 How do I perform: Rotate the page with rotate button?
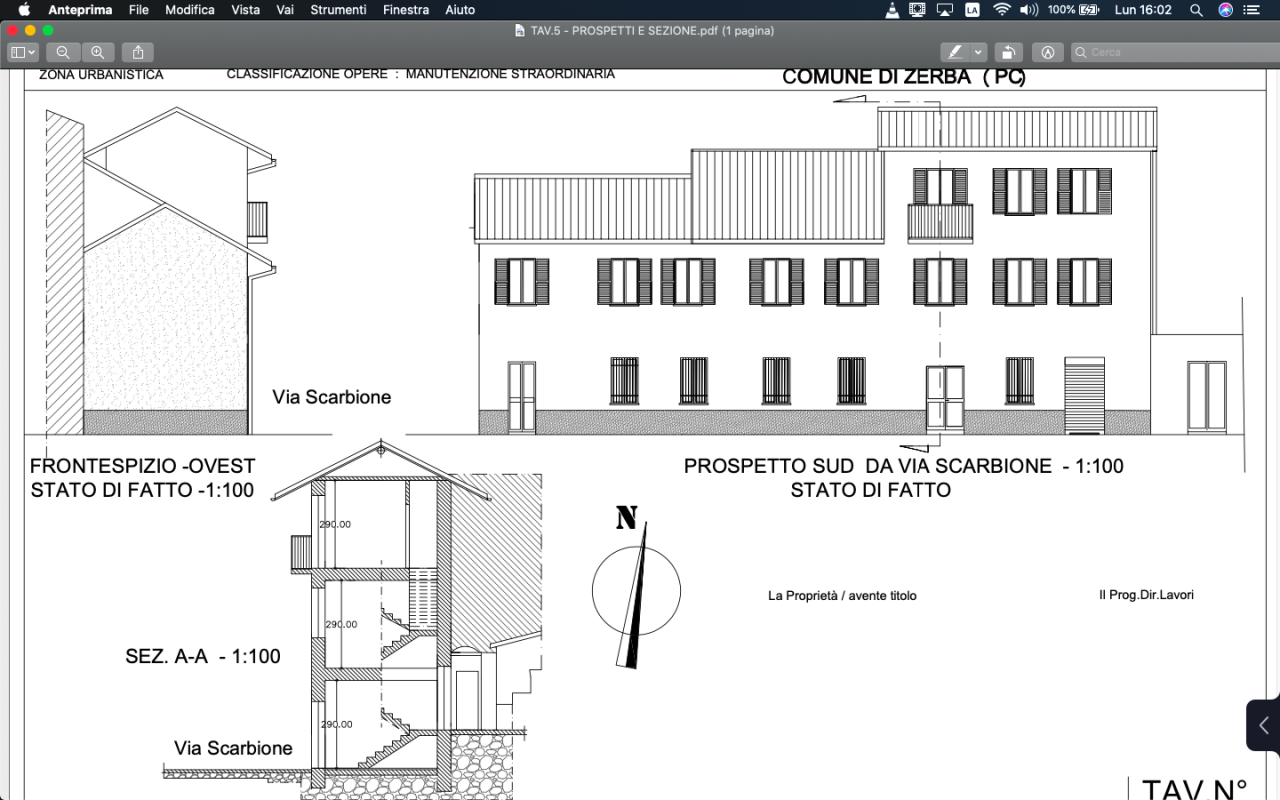pyautogui.click(x=1010, y=52)
